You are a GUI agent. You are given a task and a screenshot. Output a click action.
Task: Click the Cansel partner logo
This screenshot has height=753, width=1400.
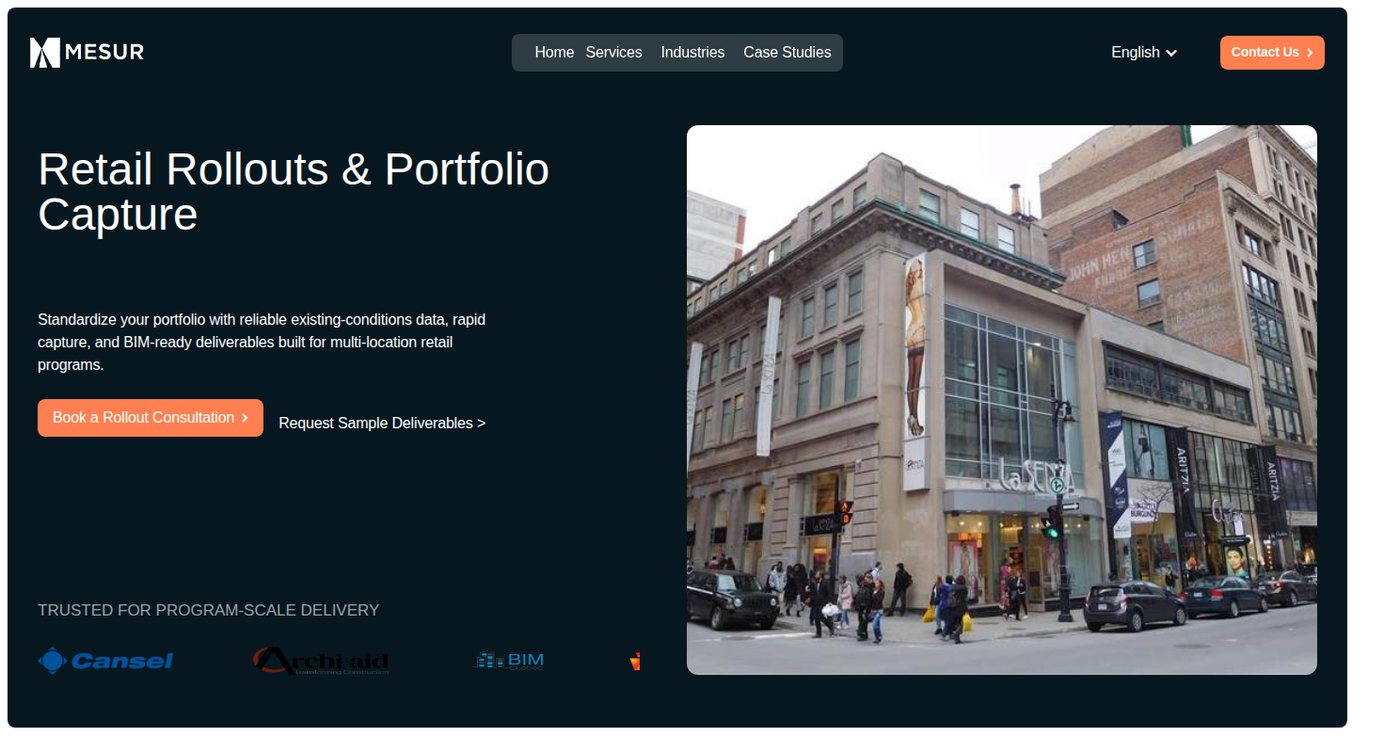pos(105,661)
